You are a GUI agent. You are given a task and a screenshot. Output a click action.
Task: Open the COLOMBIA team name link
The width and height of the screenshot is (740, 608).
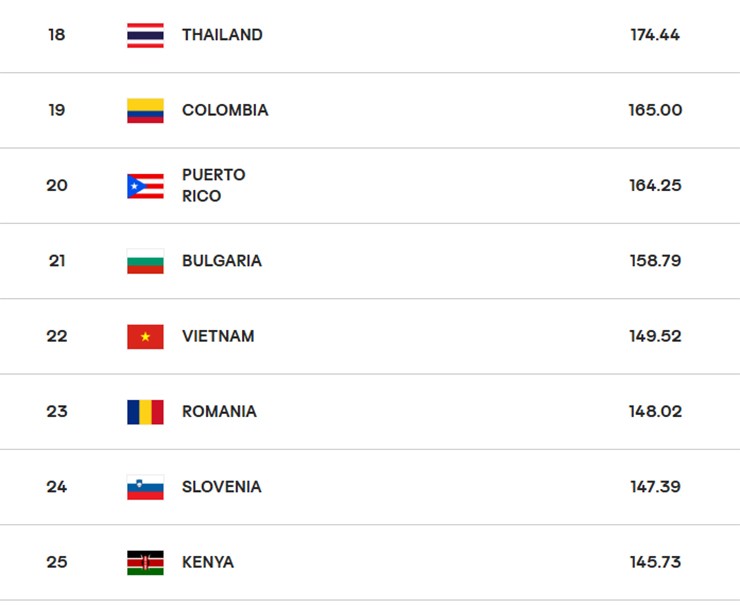tap(225, 110)
